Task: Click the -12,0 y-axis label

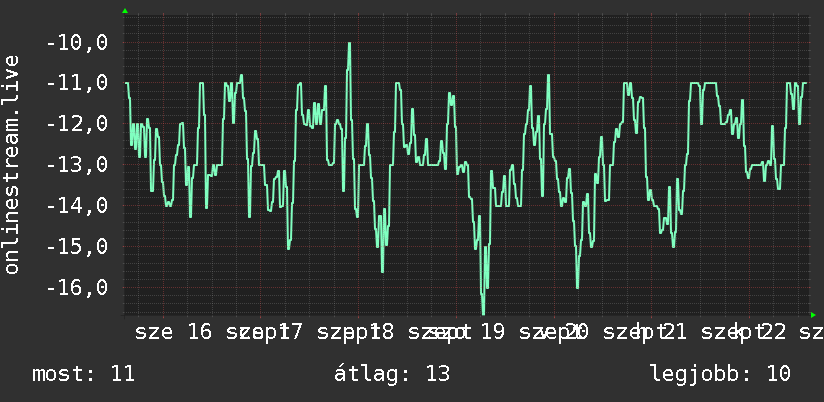Action: coord(77,124)
